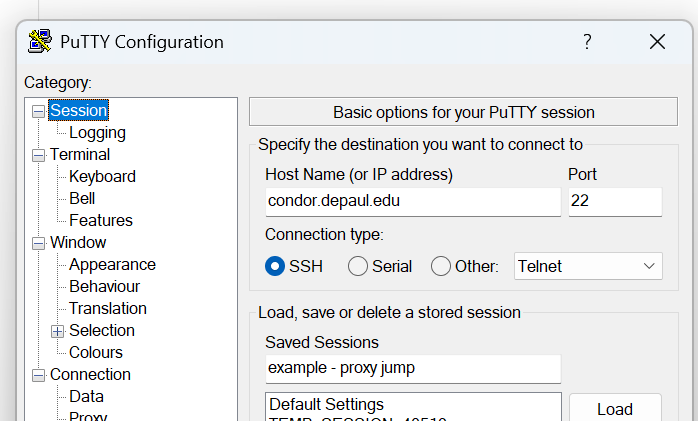Select Appearance in the category tree
Image resolution: width=698 pixels, height=421 pixels.
pos(112,264)
